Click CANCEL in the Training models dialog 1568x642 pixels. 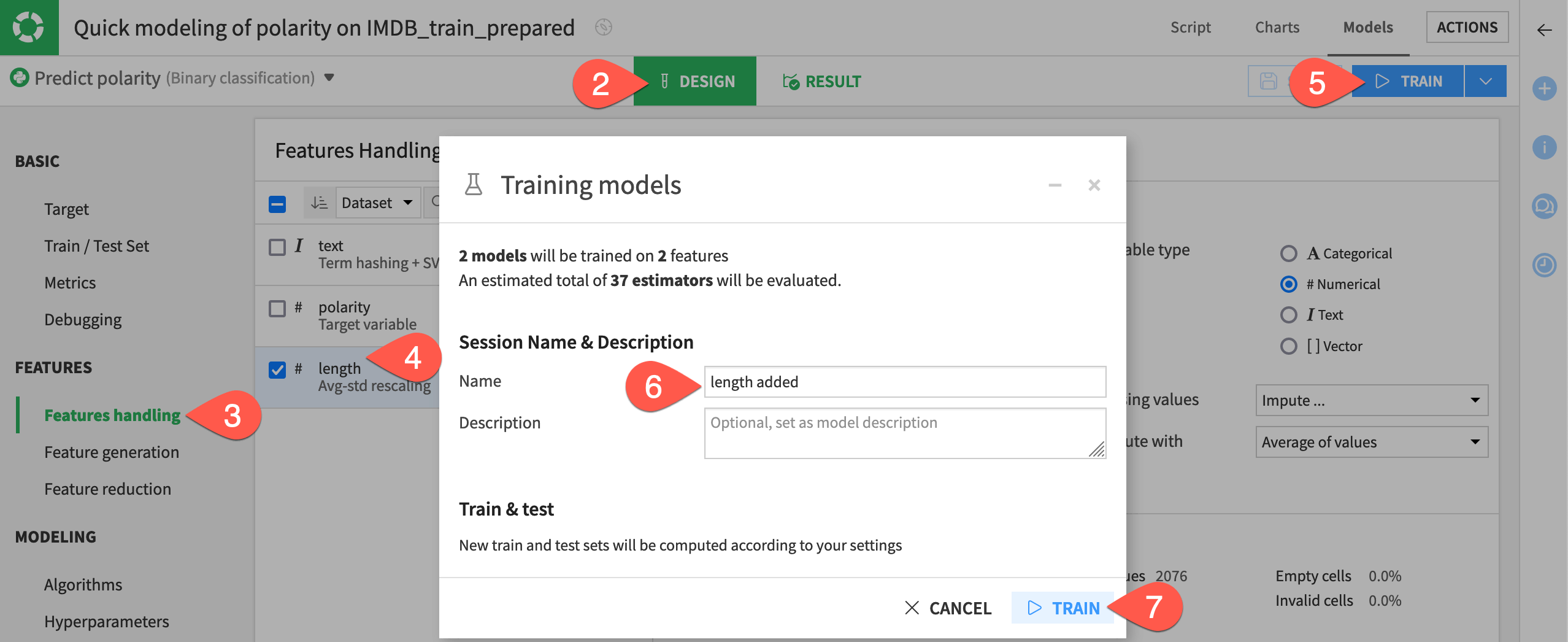pos(948,608)
